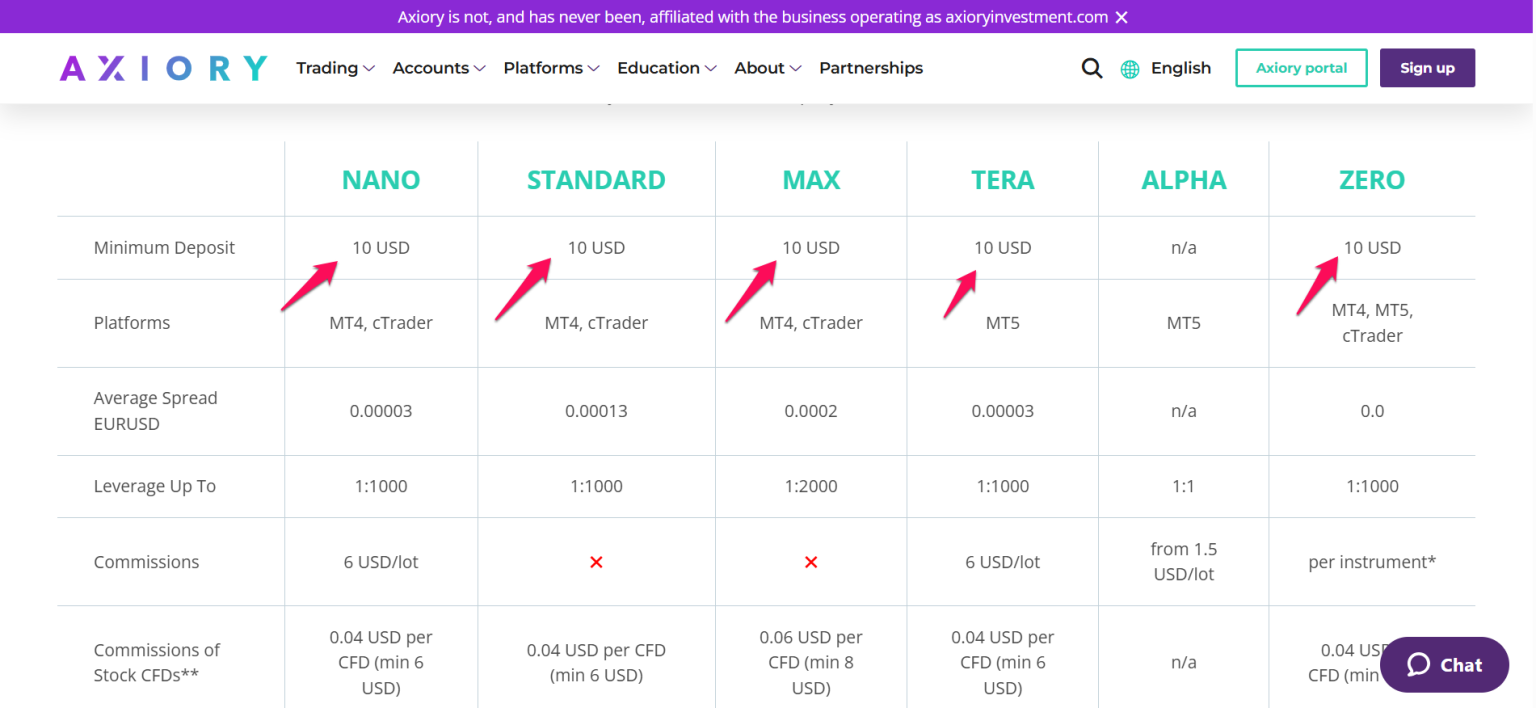Screen dimensions: 1536x708
Task: Select the English language option
Action: pos(1181,68)
